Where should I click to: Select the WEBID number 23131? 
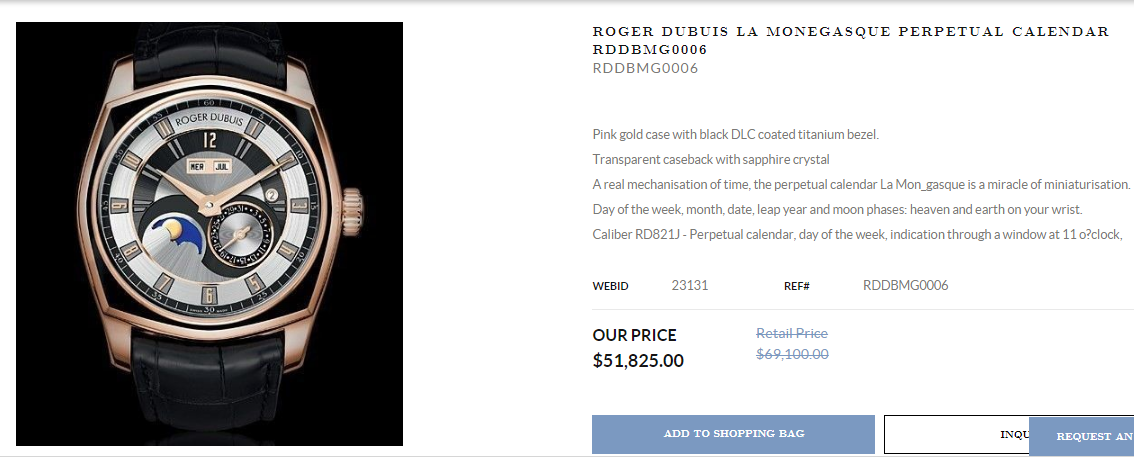coord(690,286)
